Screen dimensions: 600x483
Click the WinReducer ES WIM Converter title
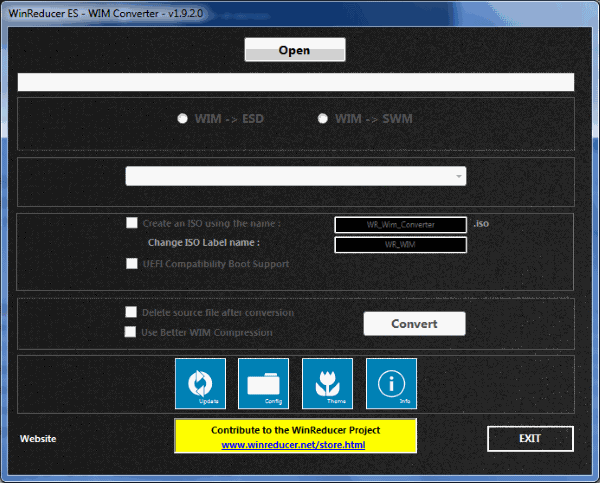(x=106, y=13)
